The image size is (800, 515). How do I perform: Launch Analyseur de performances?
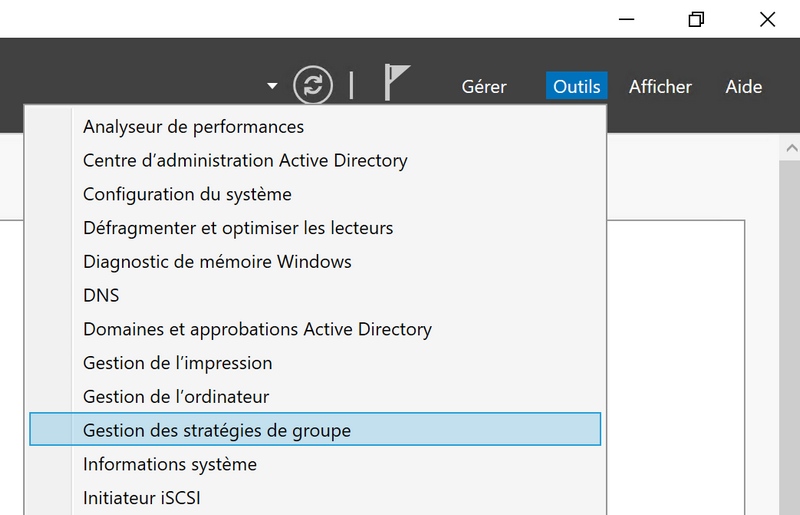pyautogui.click(x=193, y=127)
